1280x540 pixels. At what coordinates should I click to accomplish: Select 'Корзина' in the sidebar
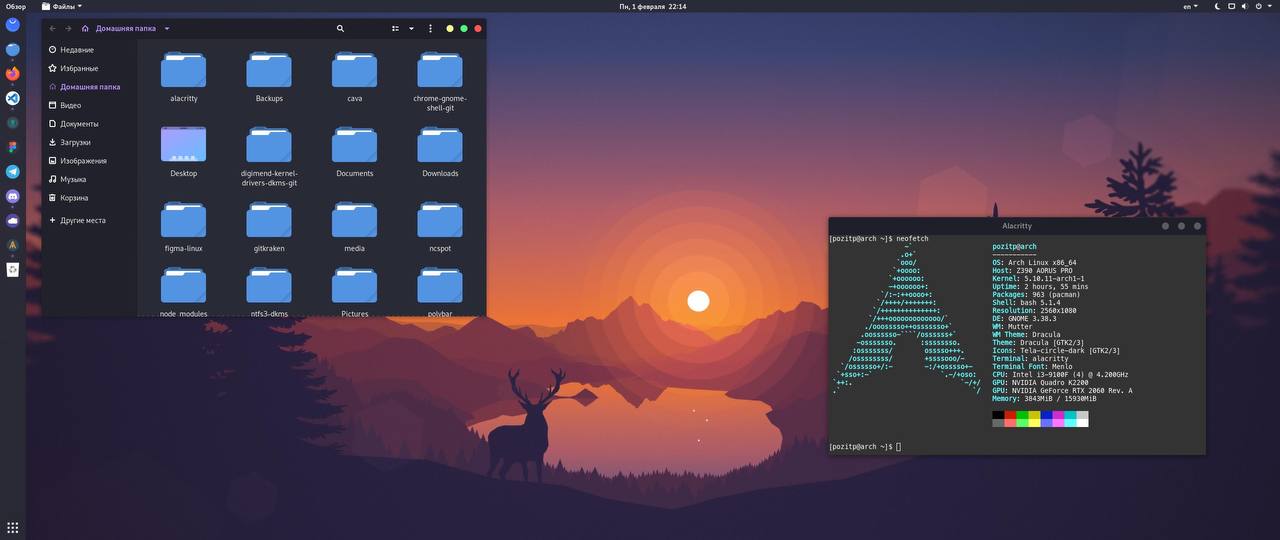[89, 198]
